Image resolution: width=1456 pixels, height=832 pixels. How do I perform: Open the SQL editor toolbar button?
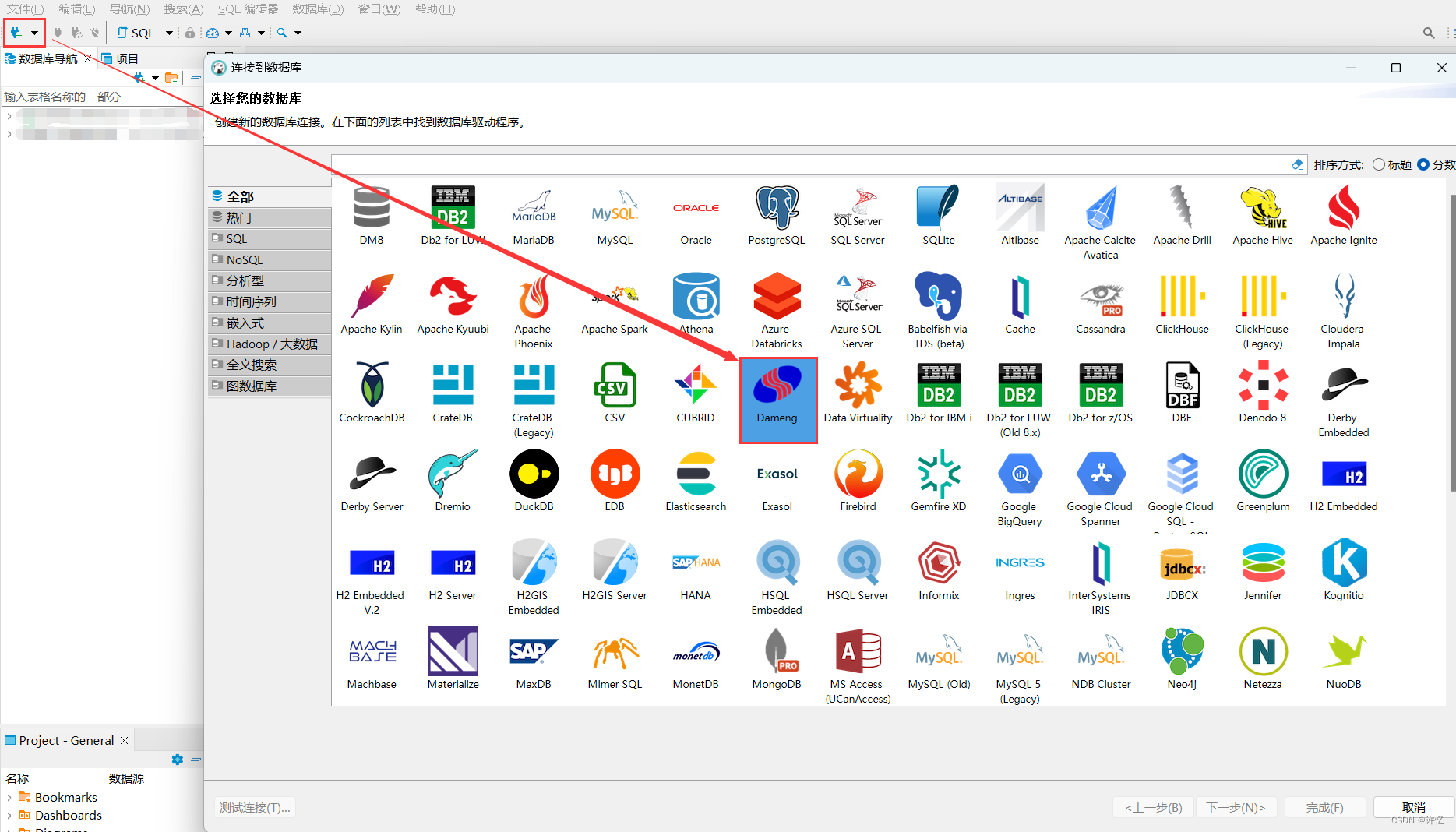136,33
